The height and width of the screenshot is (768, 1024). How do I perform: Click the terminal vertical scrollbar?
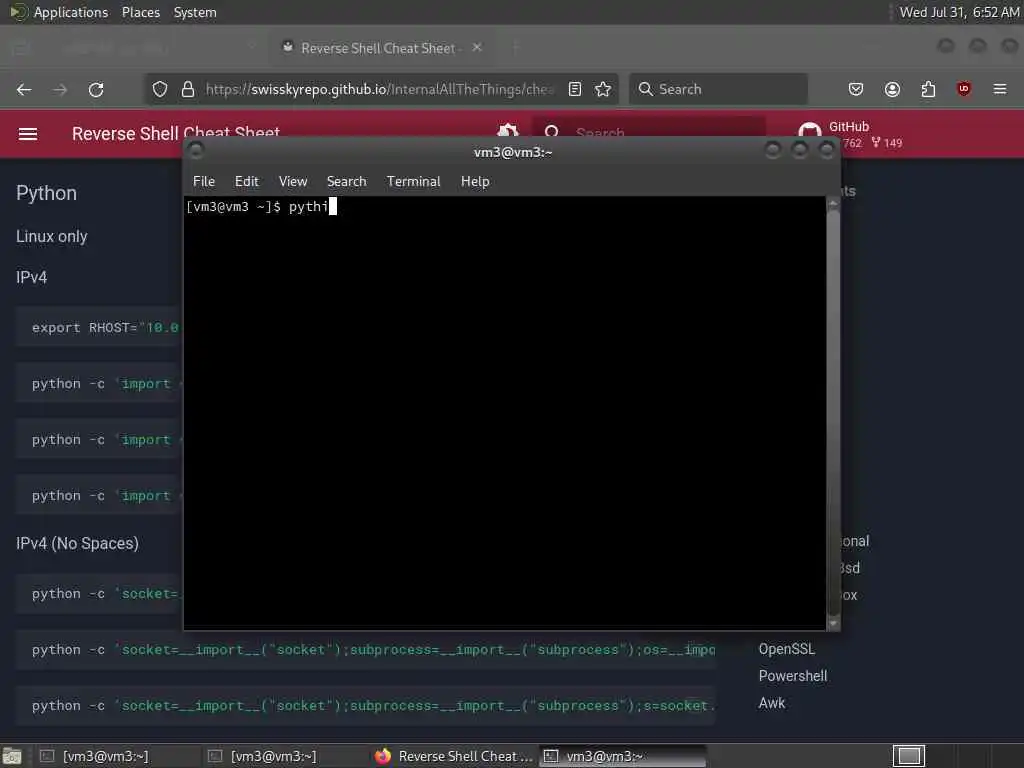(x=833, y=413)
